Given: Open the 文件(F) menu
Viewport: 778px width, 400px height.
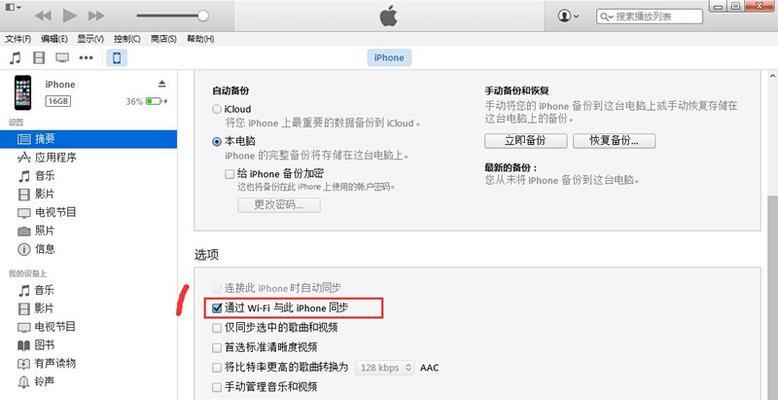Looking at the screenshot, I should [18, 39].
